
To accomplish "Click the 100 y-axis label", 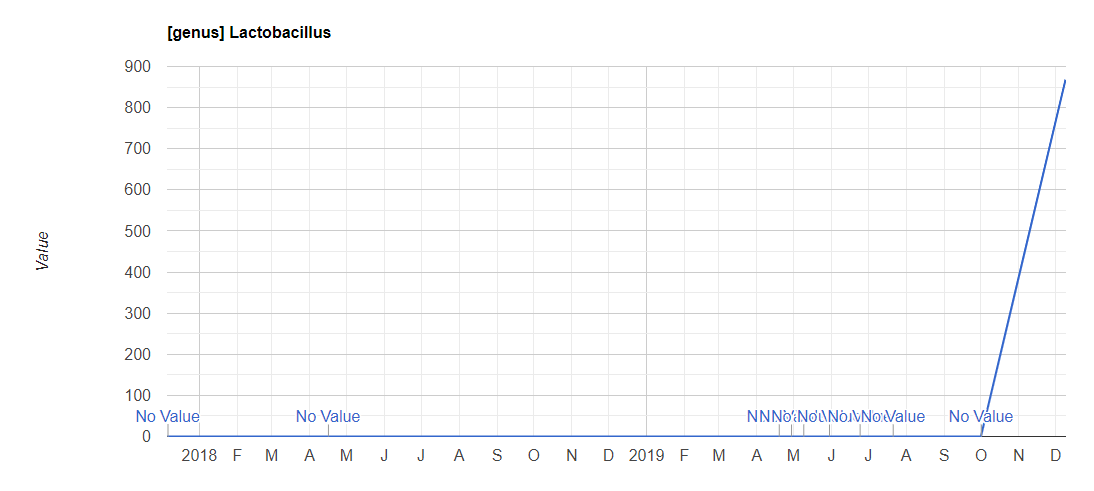I will coord(138,396).
